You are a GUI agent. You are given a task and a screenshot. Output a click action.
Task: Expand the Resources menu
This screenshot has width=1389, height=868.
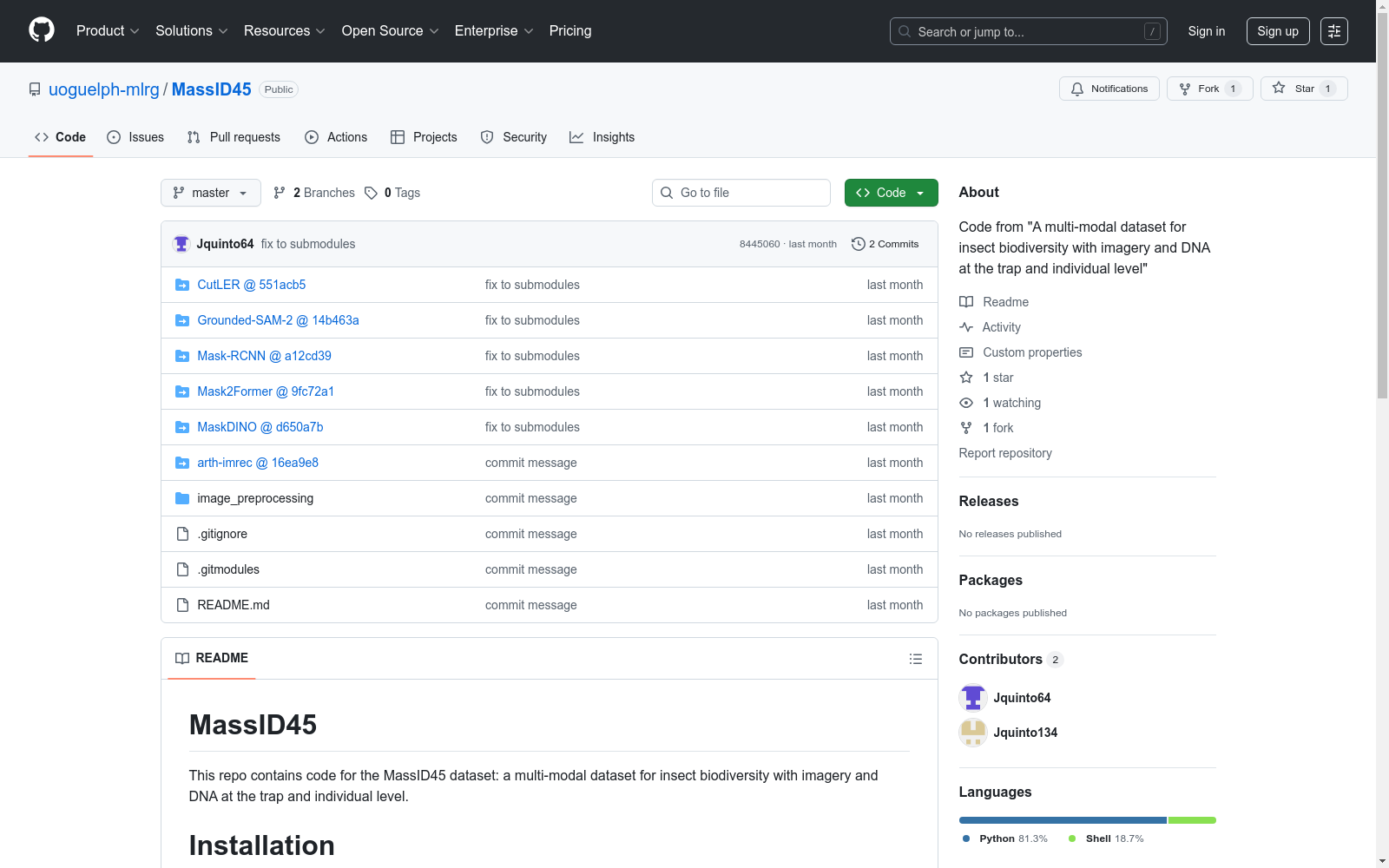click(285, 31)
